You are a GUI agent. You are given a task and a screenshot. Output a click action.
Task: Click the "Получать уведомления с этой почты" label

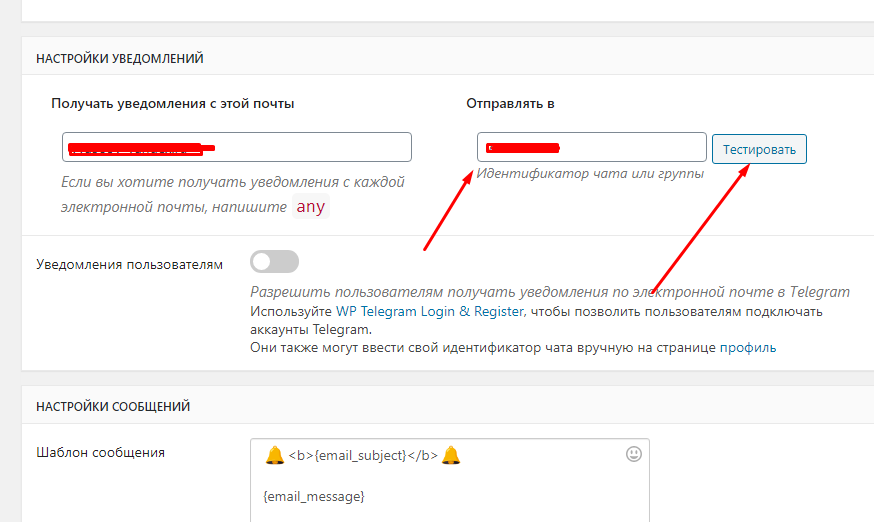(173, 103)
